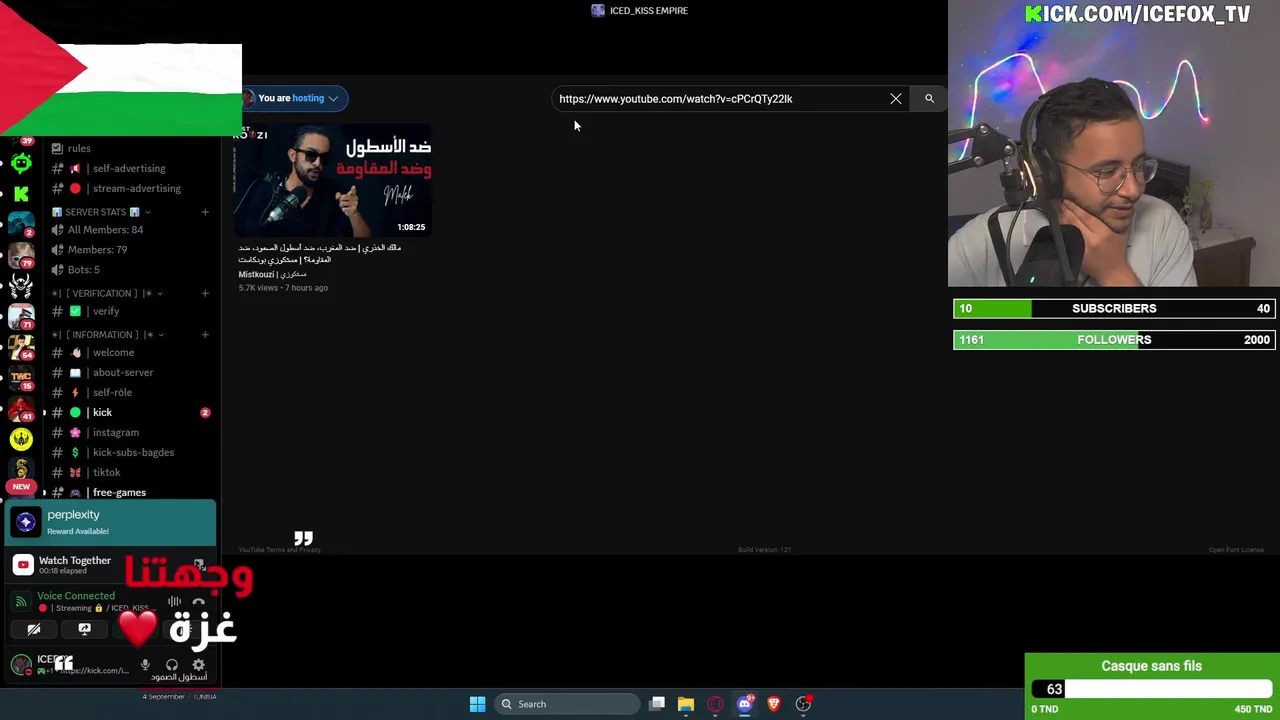Click the ICED user avatar
Viewport: 1280px width, 720px height.
click(x=21, y=664)
